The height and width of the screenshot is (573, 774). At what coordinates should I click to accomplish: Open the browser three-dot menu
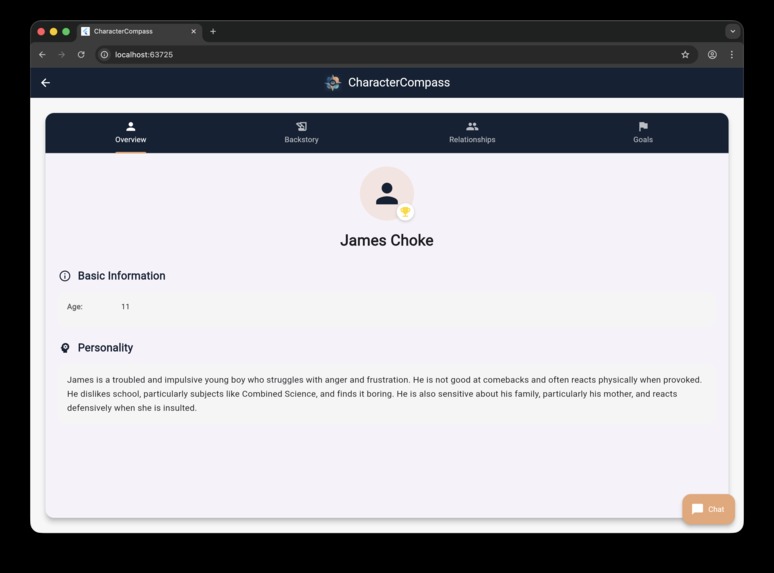732,55
